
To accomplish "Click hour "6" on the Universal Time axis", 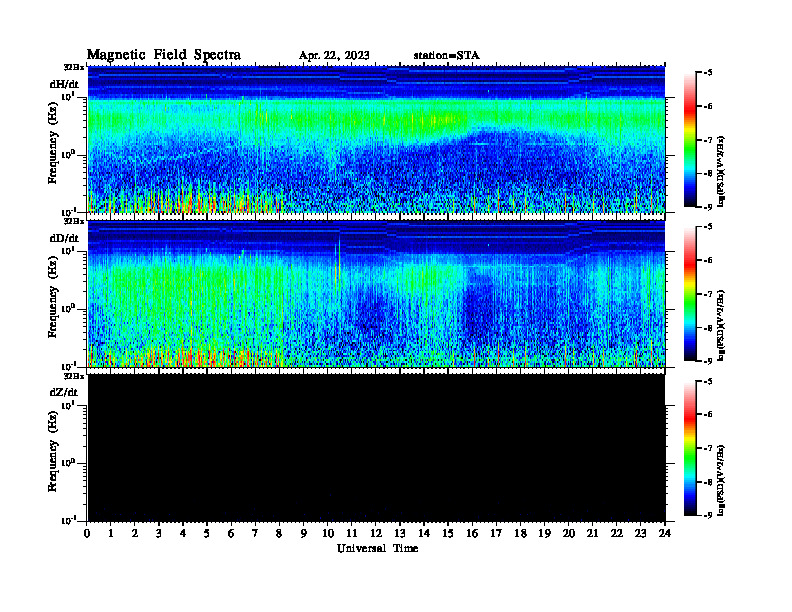I will pyautogui.click(x=231, y=533).
